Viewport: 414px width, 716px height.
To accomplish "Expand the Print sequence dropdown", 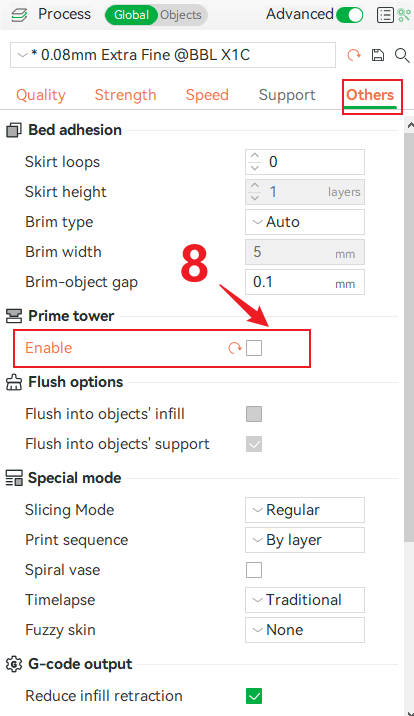I will [x=305, y=540].
